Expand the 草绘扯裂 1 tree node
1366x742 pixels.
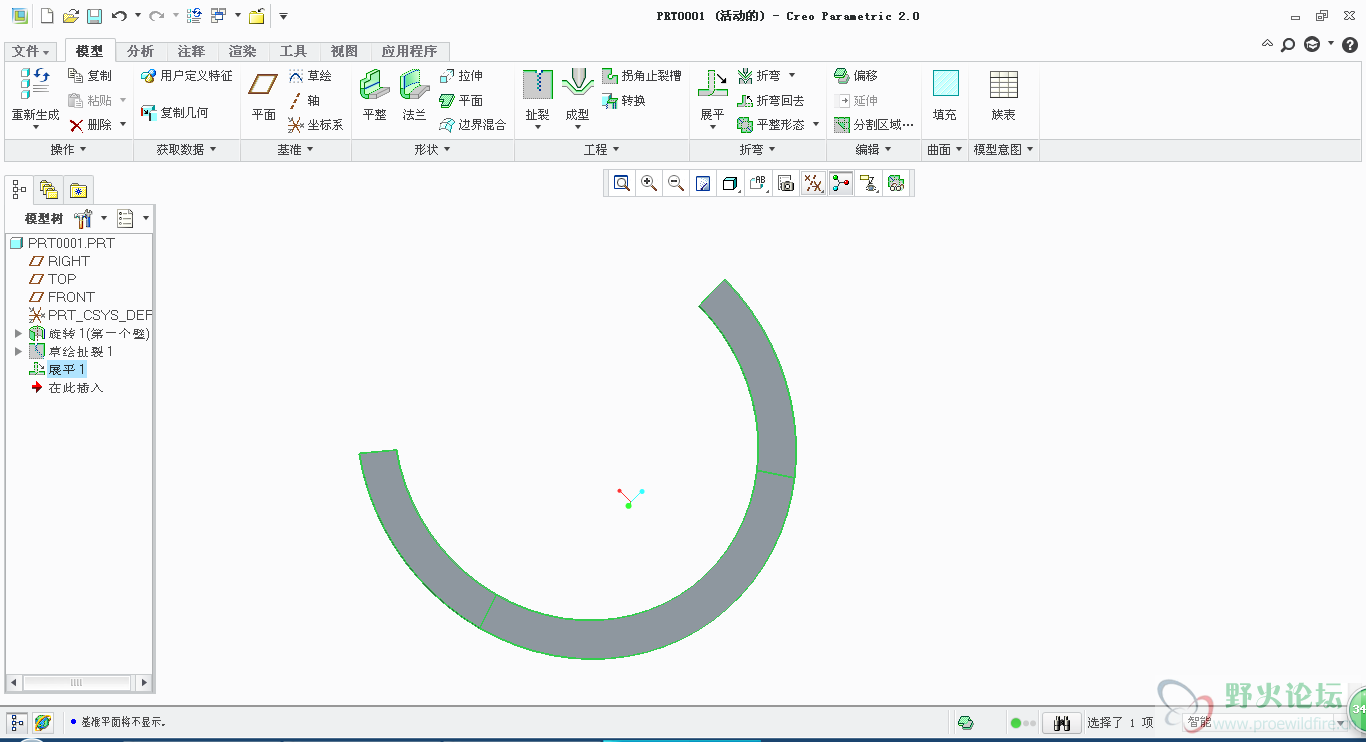(x=18, y=351)
